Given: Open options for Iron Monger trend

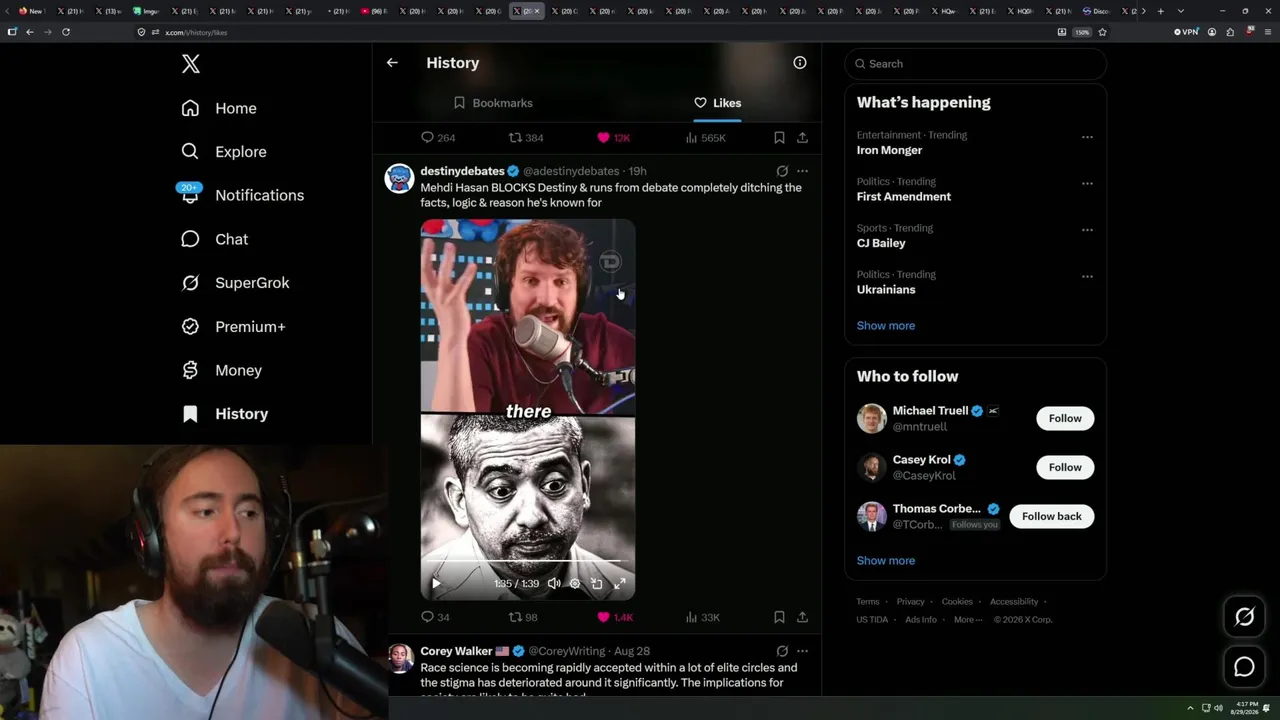Looking at the screenshot, I should tap(1087, 137).
